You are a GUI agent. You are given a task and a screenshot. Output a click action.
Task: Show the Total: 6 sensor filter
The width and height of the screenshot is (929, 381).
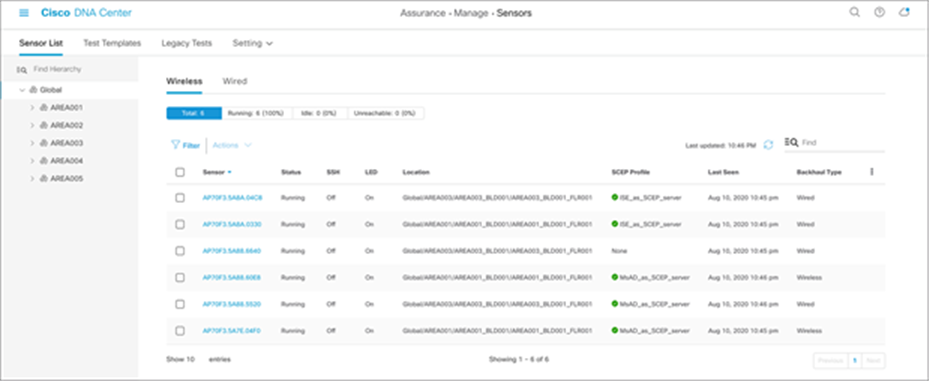pos(194,113)
